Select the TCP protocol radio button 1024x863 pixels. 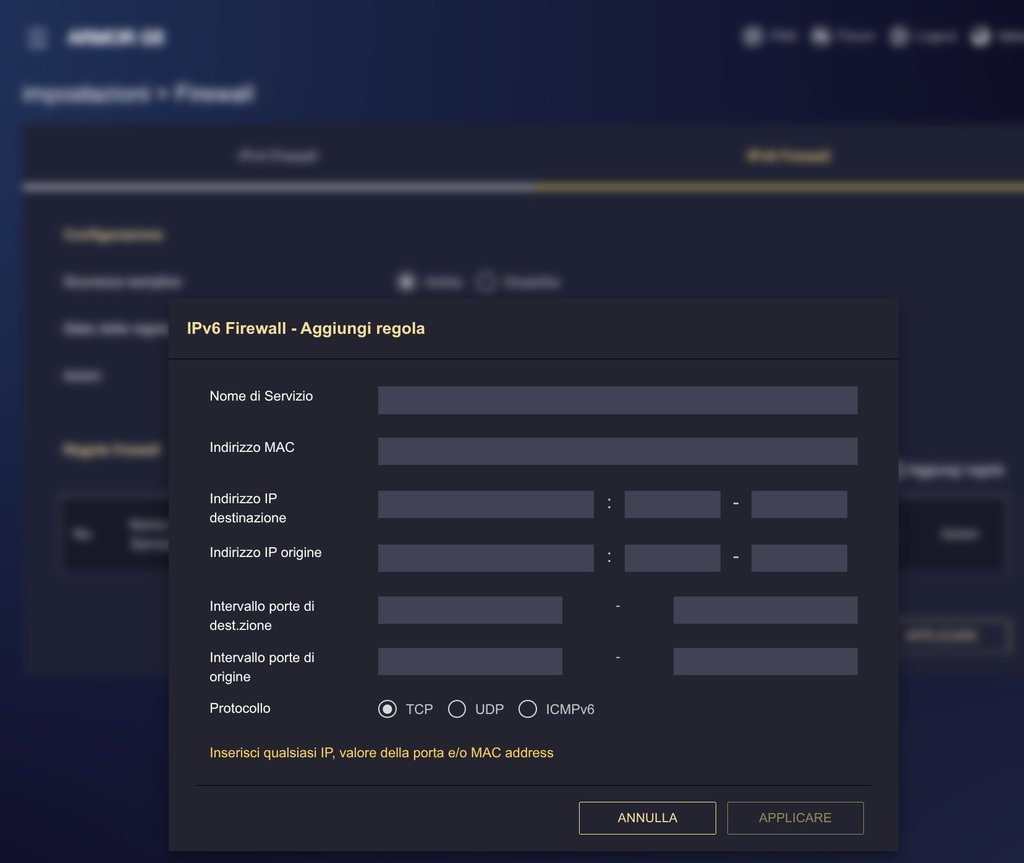point(388,709)
